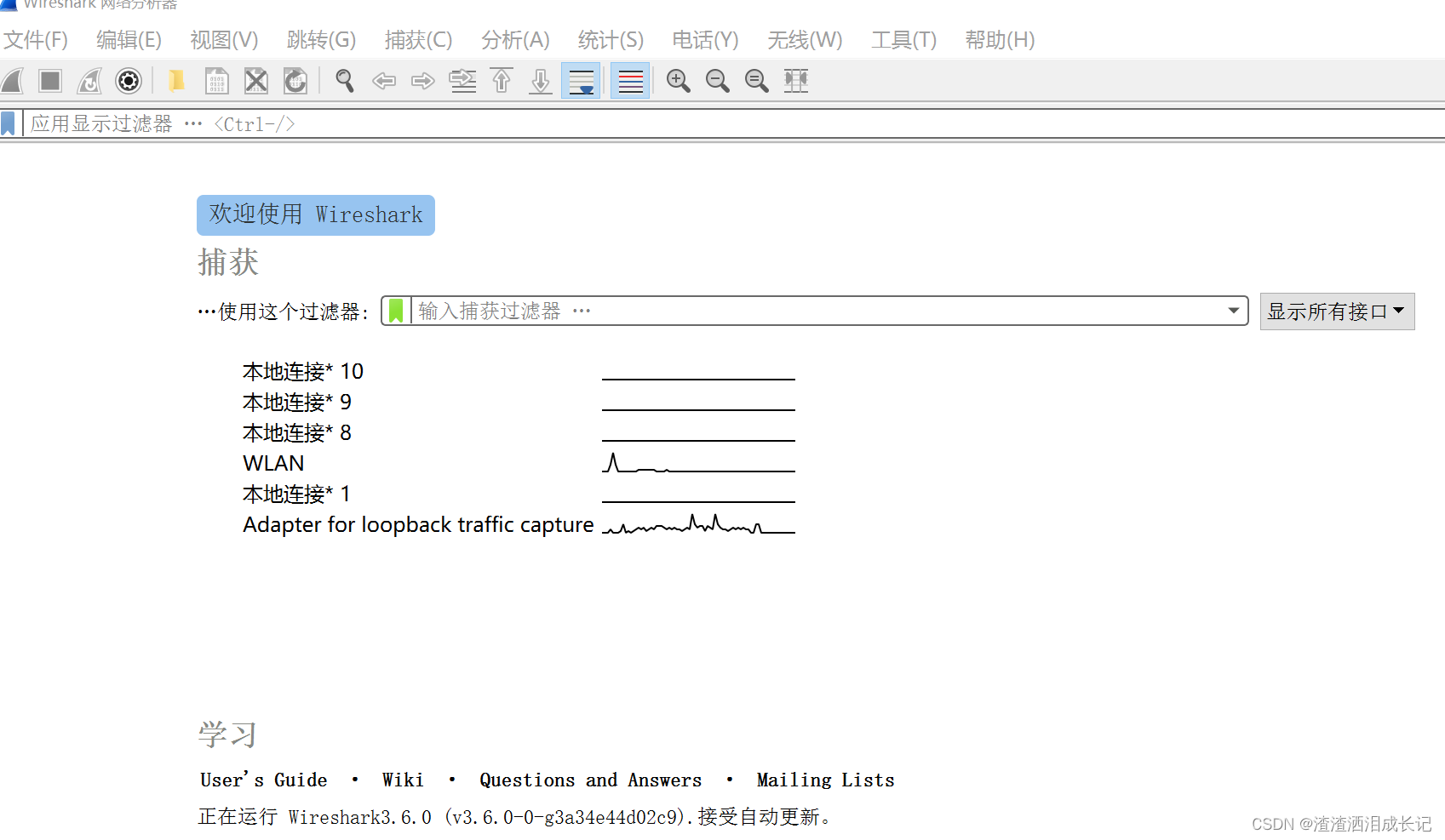Viewport: 1445px width, 840px height.
Task: Open the 工具(T) menu
Action: [x=903, y=40]
